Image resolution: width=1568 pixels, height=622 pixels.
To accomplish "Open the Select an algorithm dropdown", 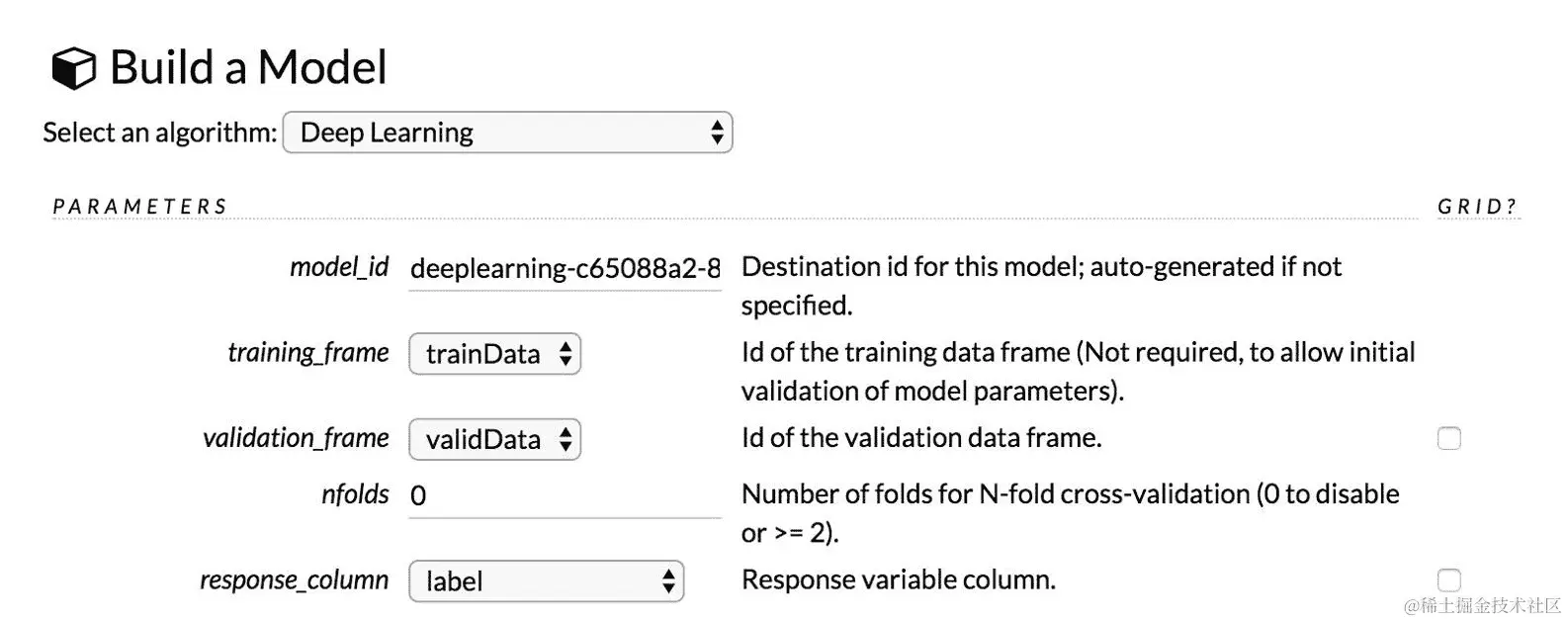I will click(507, 133).
